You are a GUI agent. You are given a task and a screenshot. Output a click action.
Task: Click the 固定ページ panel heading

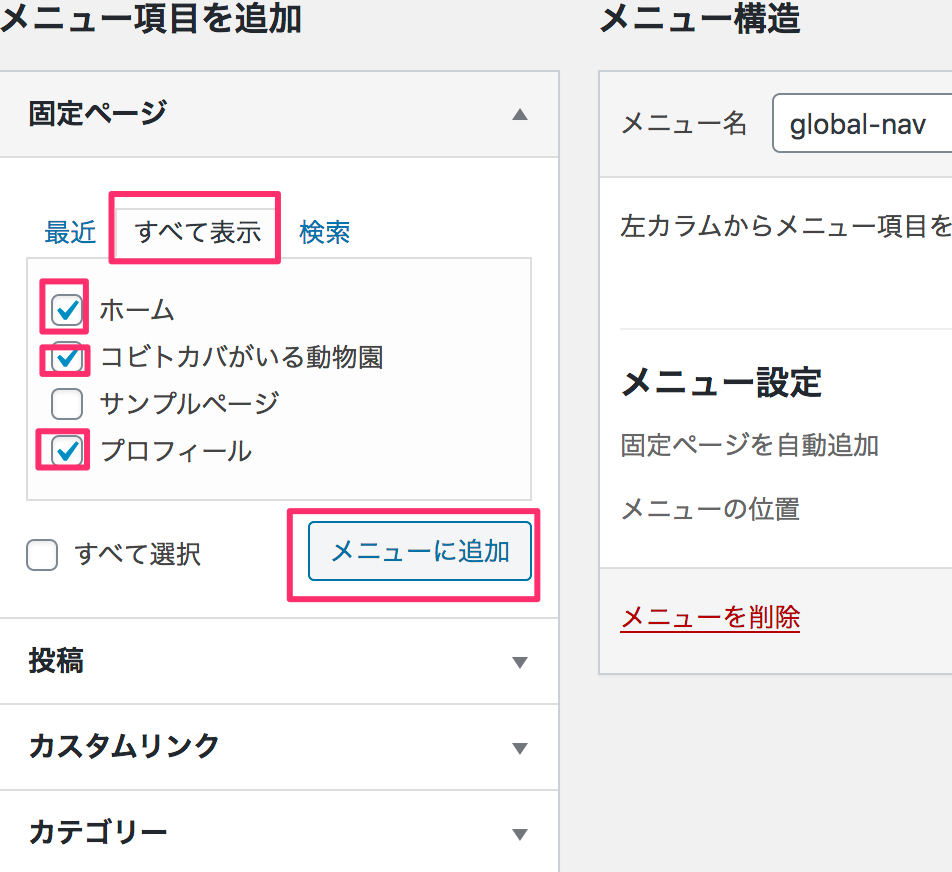tap(98, 114)
